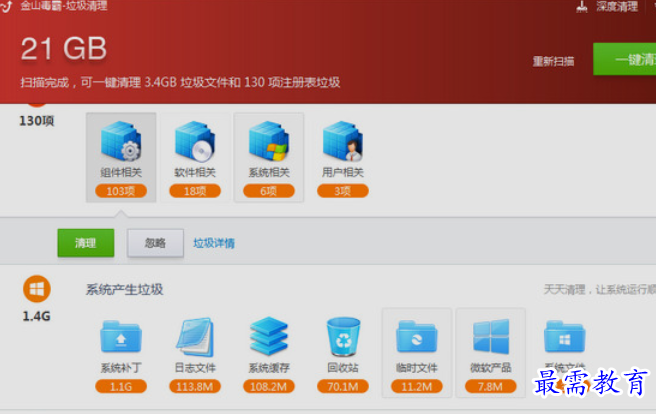Click the 113.8M size badge

[x=195, y=386]
